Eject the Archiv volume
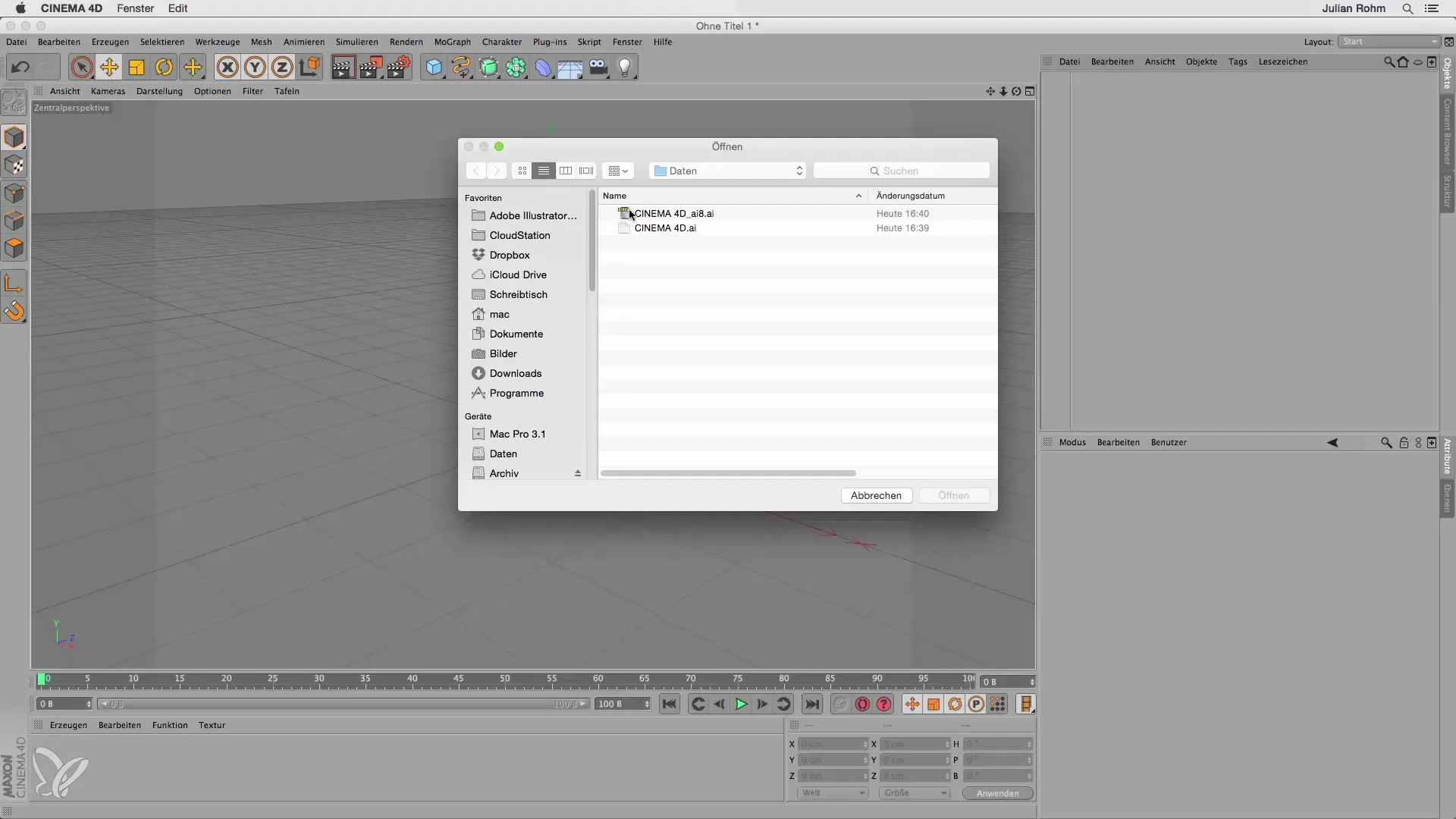This screenshot has height=819, width=1456. [578, 473]
